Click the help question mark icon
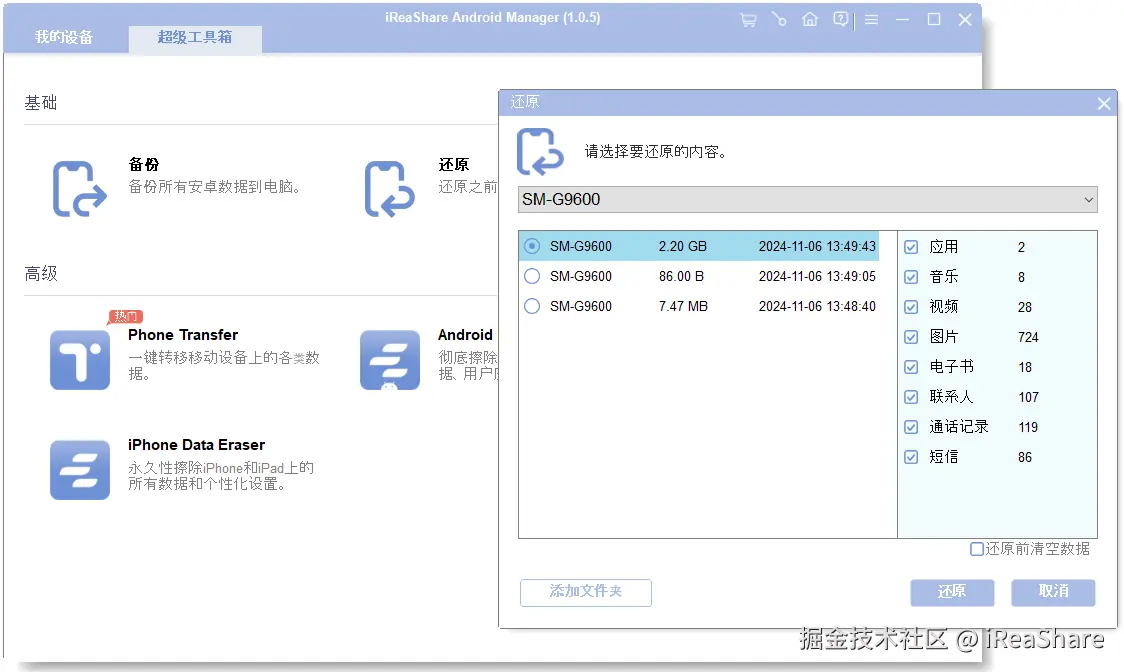The height and width of the screenshot is (672, 1124). click(x=840, y=18)
